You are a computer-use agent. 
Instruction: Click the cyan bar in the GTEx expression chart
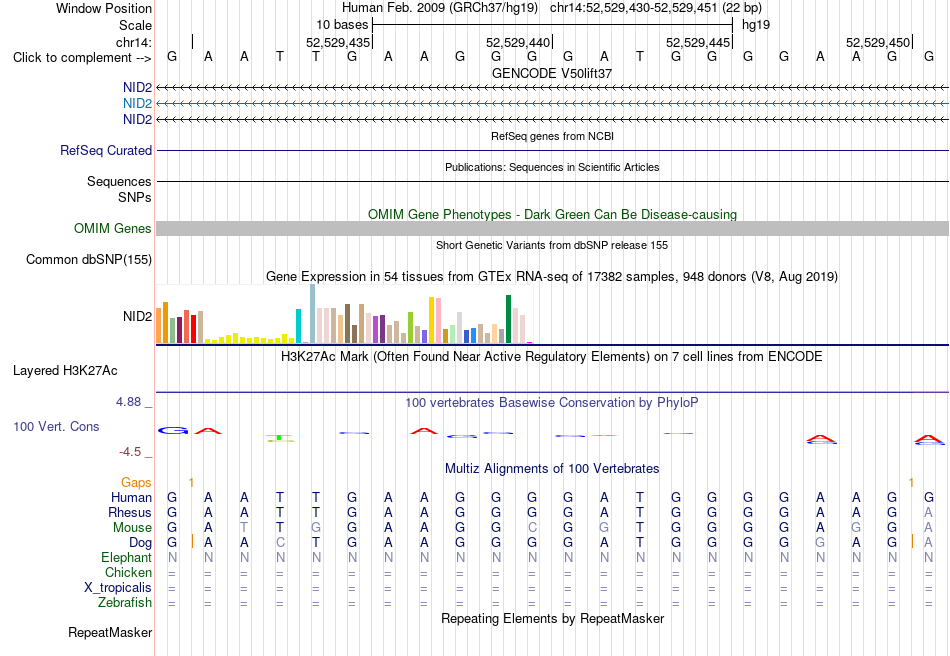[298, 326]
